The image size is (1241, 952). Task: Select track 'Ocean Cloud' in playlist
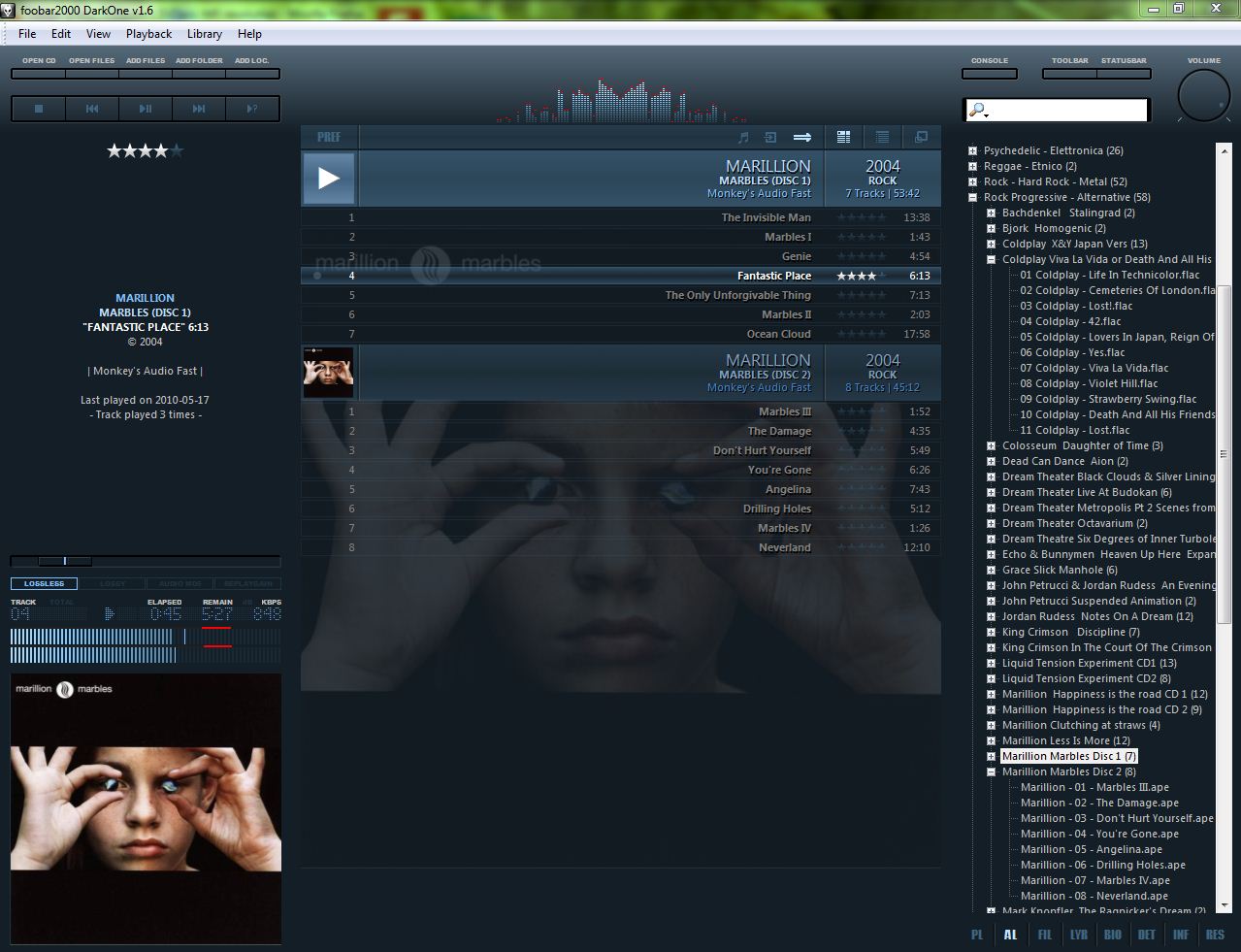click(x=621, y=334)
